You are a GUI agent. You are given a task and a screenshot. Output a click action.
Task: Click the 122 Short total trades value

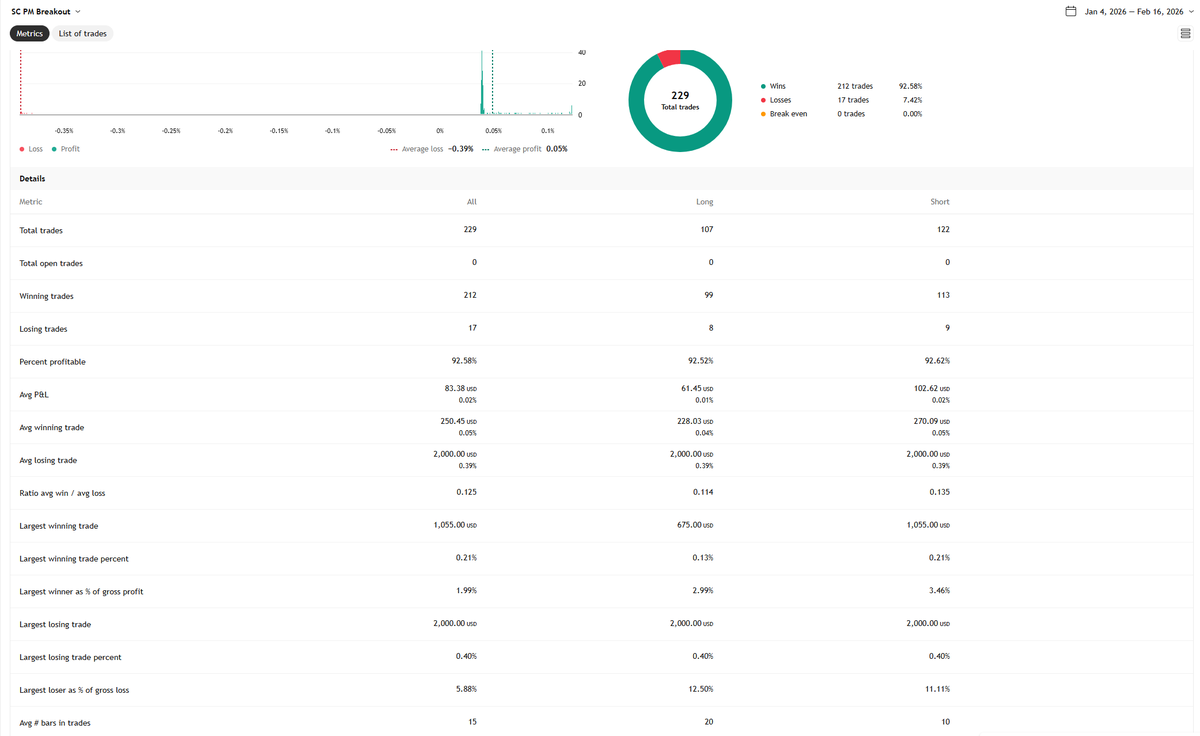pyautogui.click(x=943, y=230)
